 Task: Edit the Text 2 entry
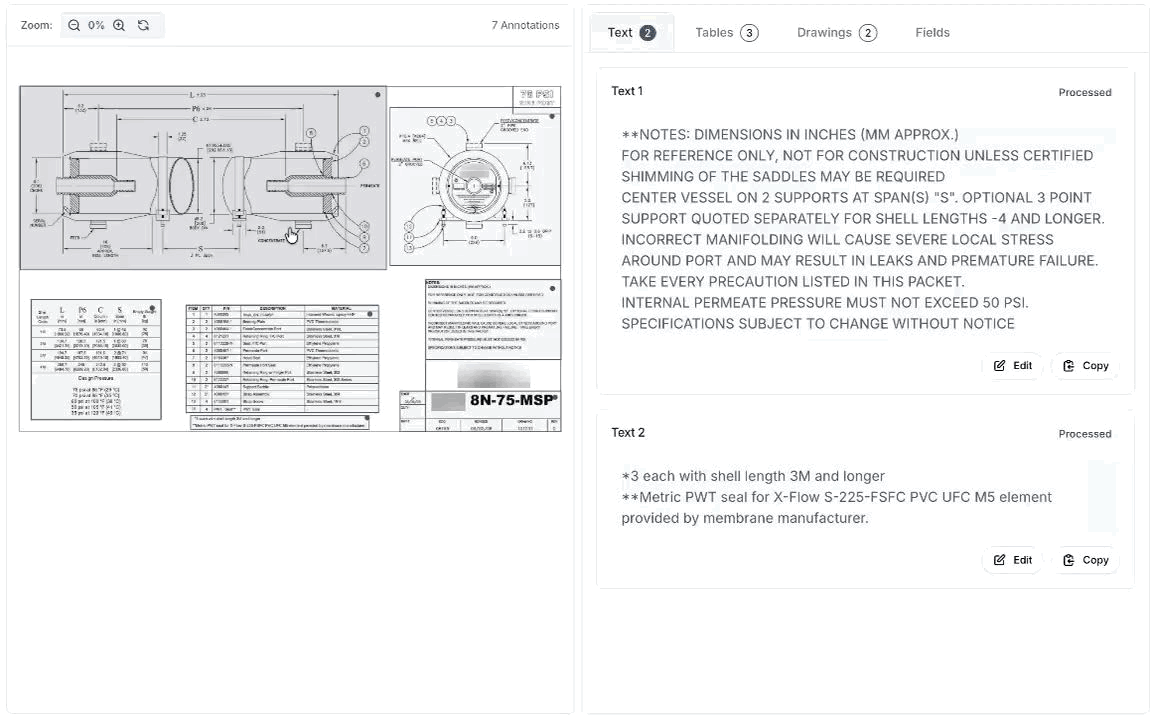[1012, 560]
